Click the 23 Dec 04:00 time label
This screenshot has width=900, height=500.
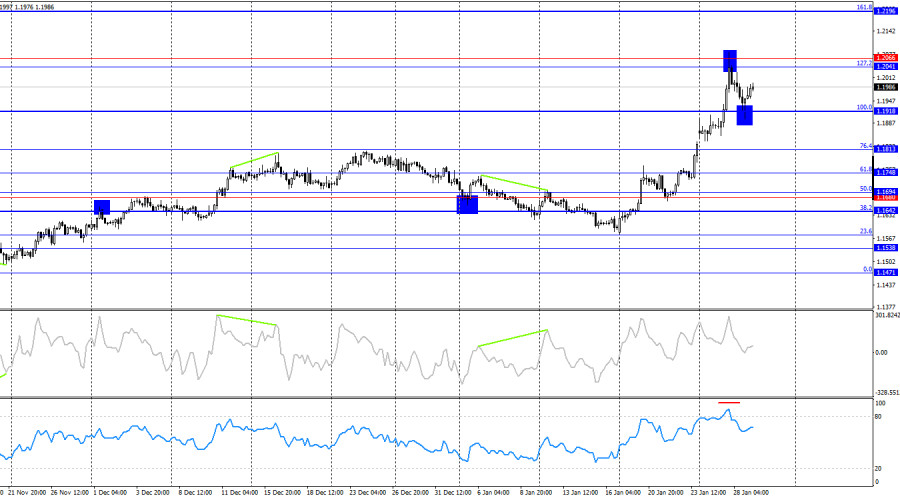pyautogui.click(x=367, y=493)
